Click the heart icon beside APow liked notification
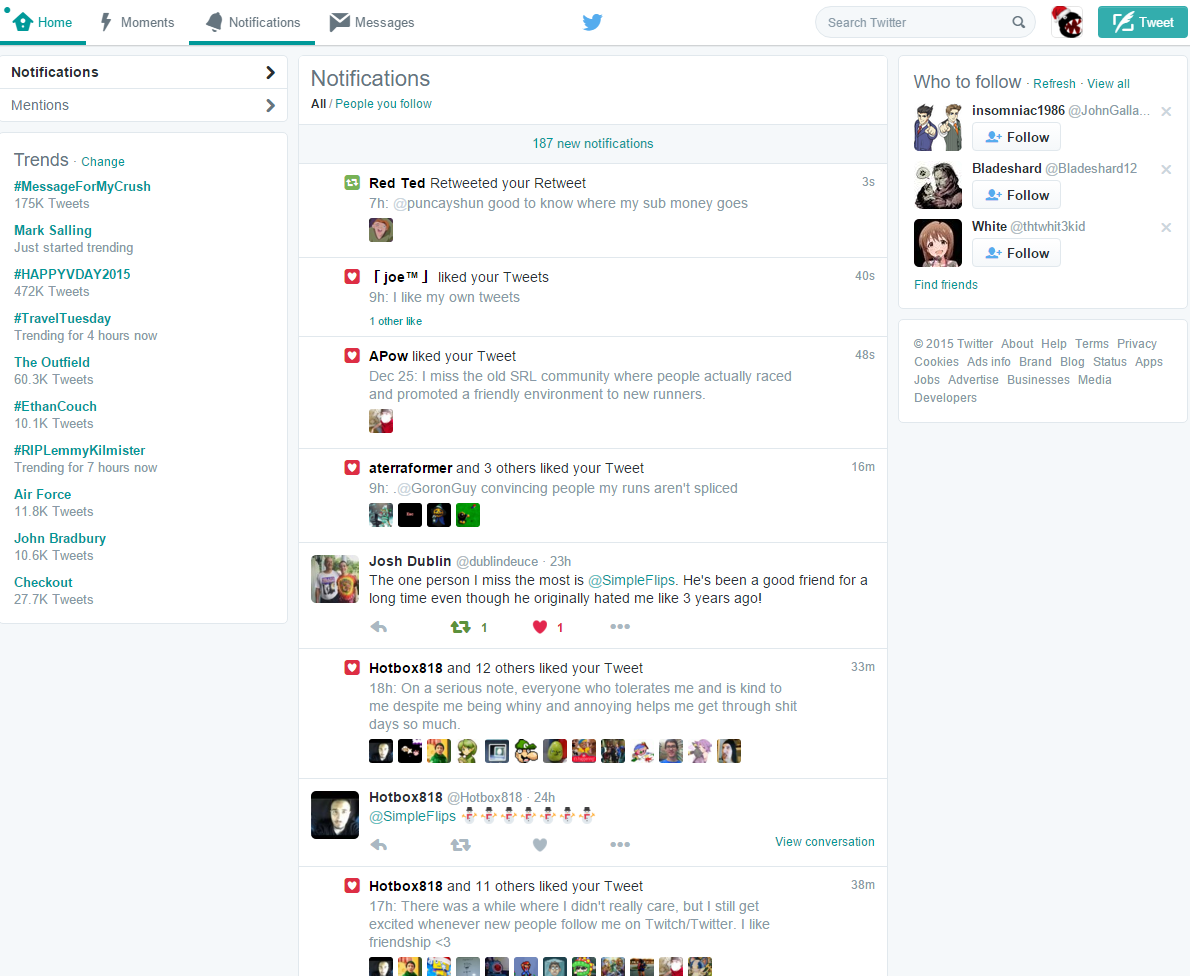This screenshot has height=976, width=1190. pyautogui.click(x=352, y=356)
